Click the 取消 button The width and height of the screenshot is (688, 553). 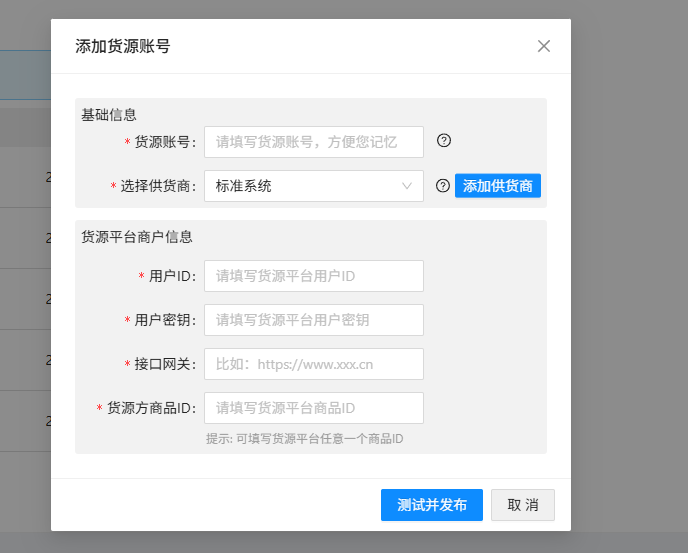point(523,505)
